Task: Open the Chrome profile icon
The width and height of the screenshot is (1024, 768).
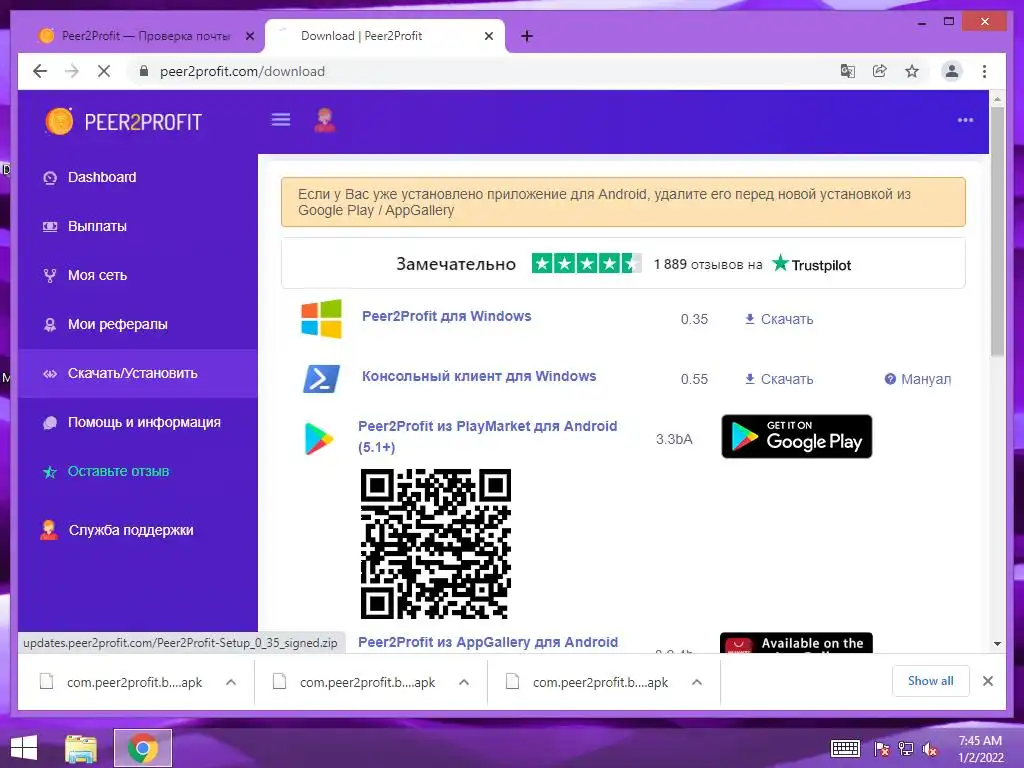Action: 952,71
